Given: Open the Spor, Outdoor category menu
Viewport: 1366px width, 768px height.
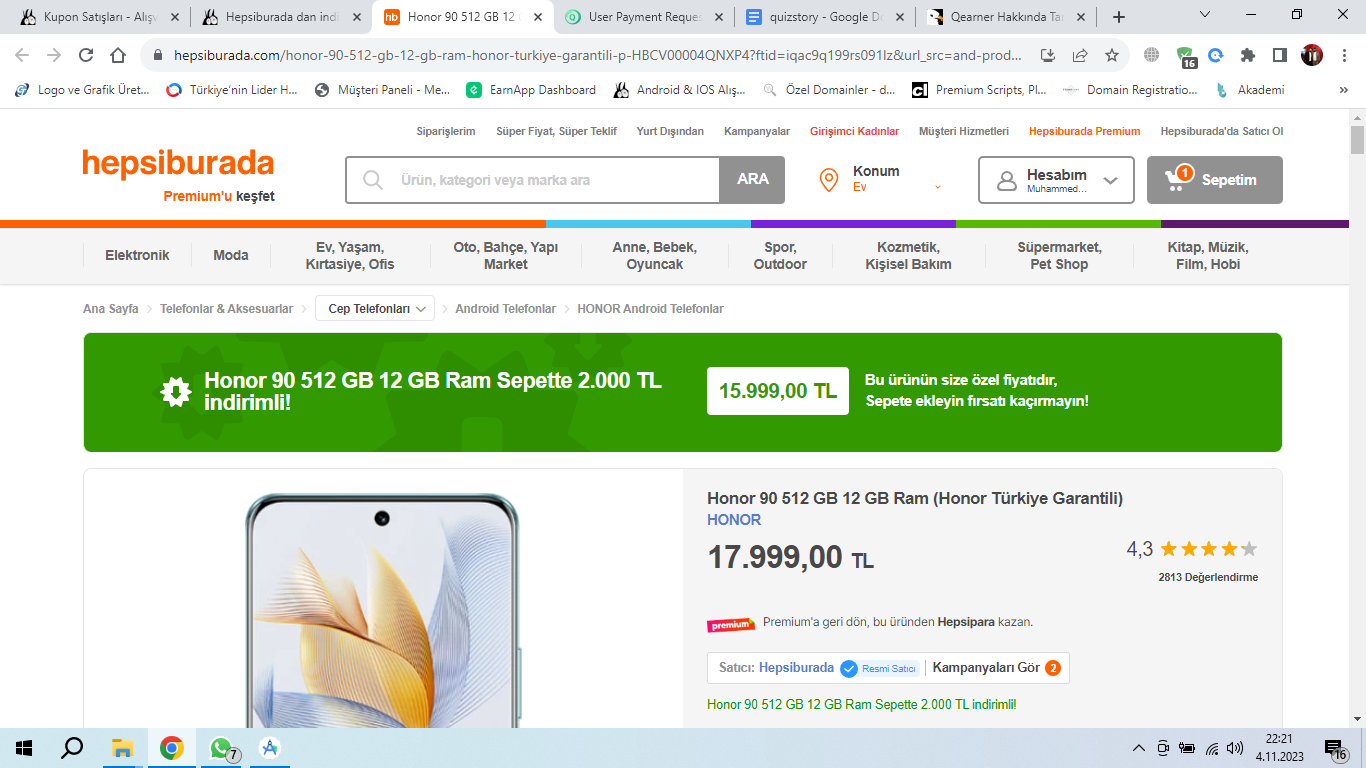Looking at the screenshot, I should 780,255.
